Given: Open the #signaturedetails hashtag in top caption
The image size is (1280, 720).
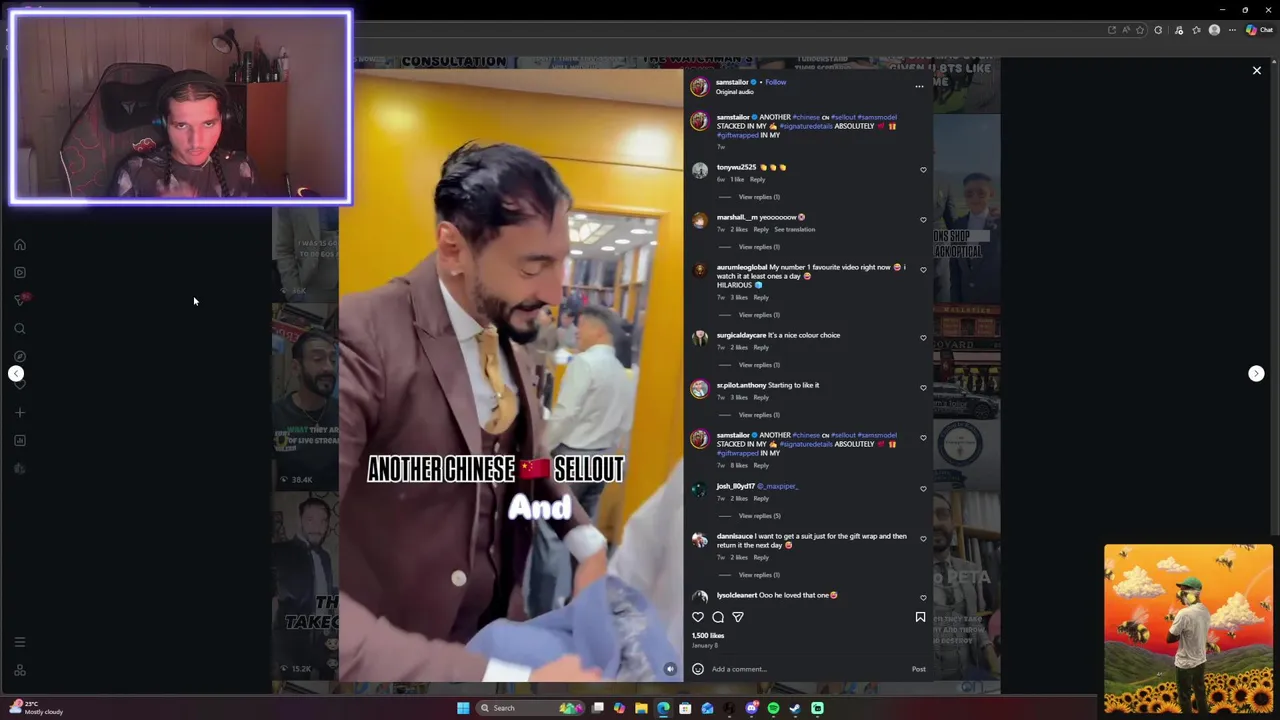Looking at the screenshot, I should pyautogui.click(x=807, y=126).
